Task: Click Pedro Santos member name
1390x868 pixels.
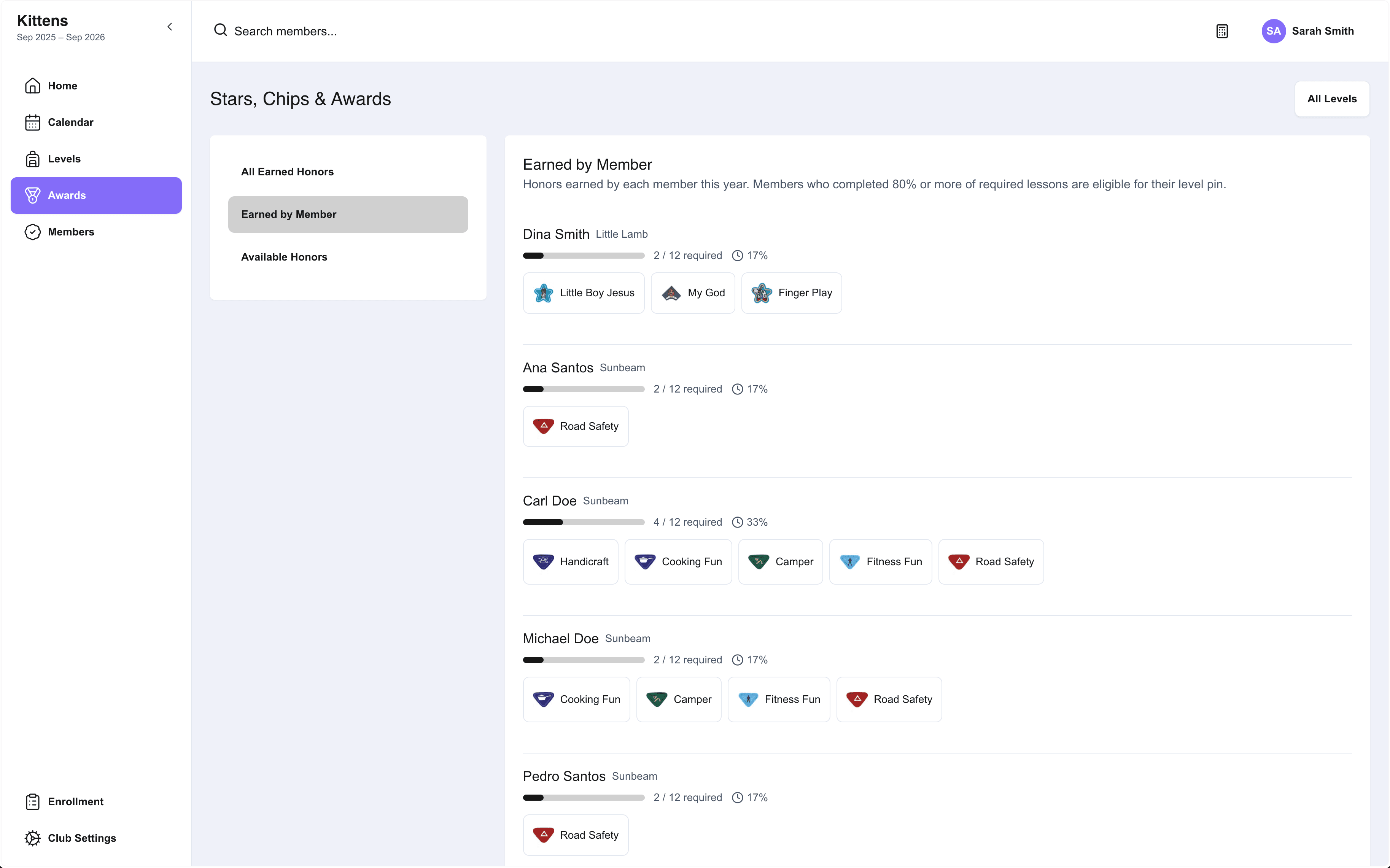Action: (x=564, y=776)
